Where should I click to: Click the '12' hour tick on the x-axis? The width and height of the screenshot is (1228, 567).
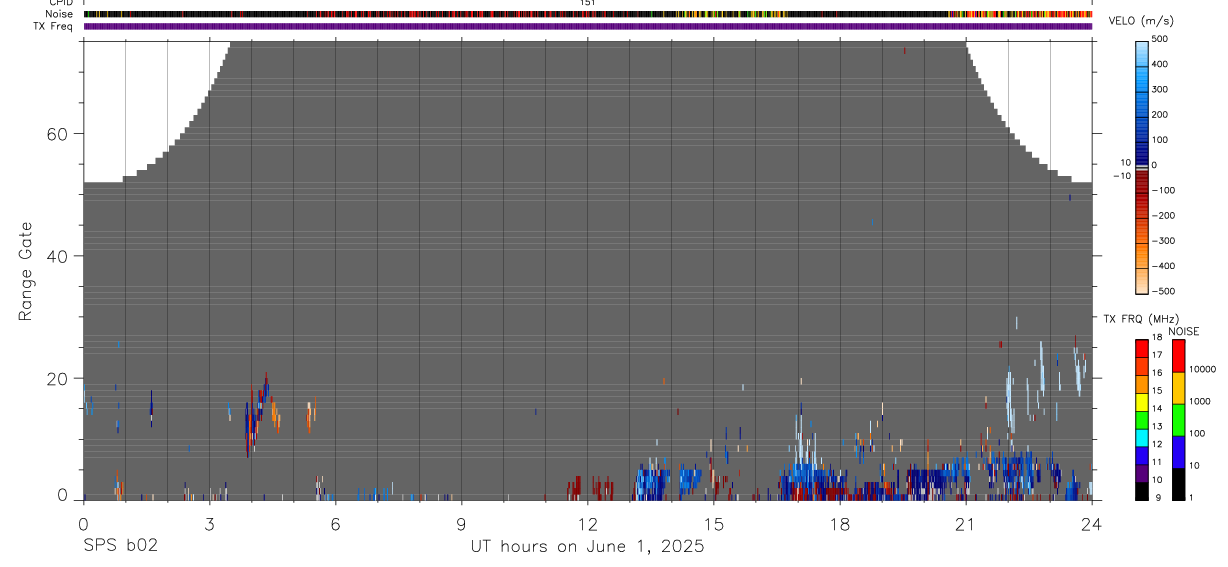588,523
